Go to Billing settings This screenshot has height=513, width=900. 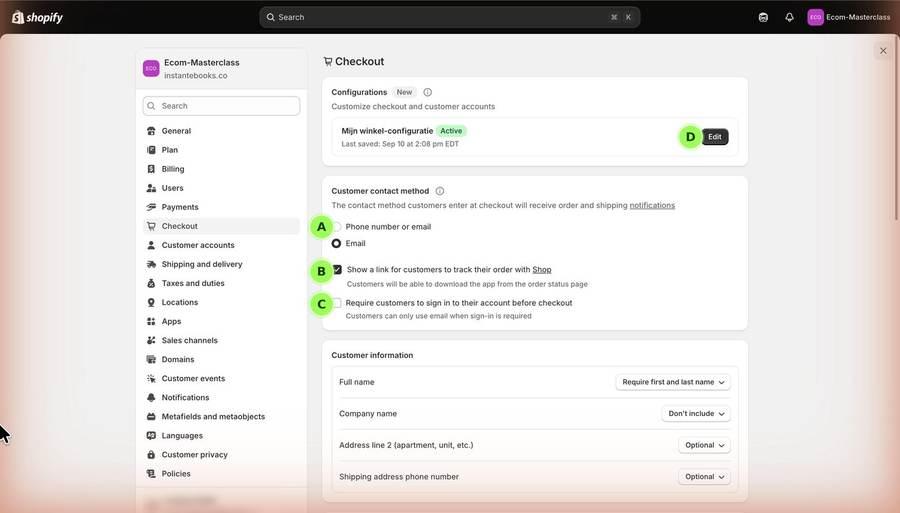(221, 169)
